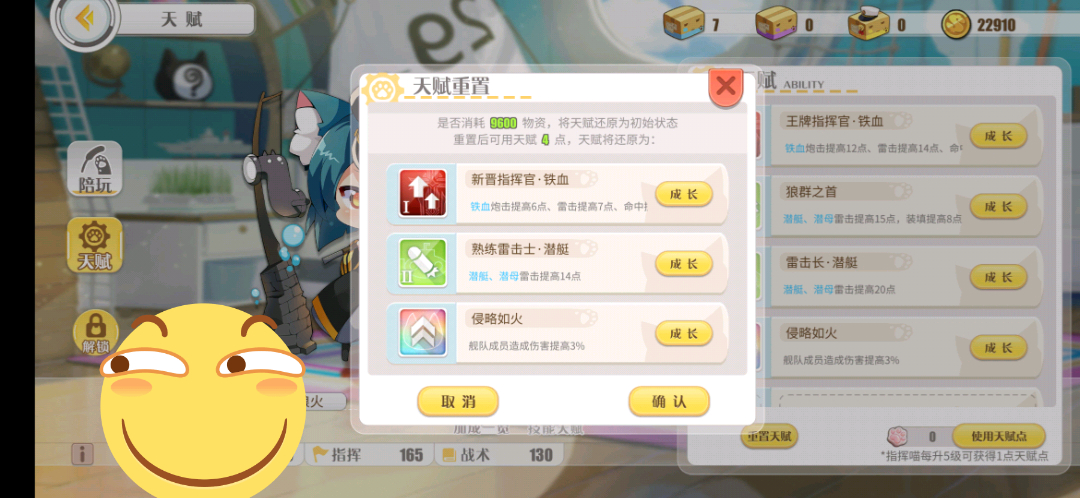Tap the yellow back arrow icon
The height and width of the screenshot is (498, 1080).
[x=85, y=19]
